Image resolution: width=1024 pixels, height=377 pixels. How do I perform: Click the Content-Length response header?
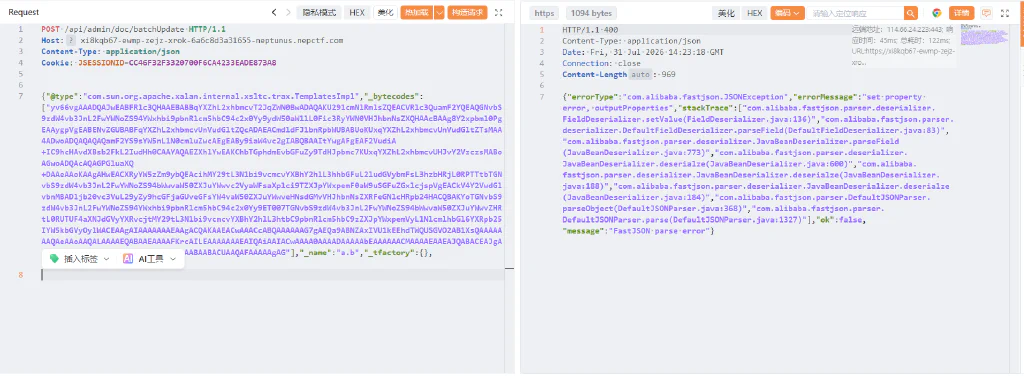(618, 74)
